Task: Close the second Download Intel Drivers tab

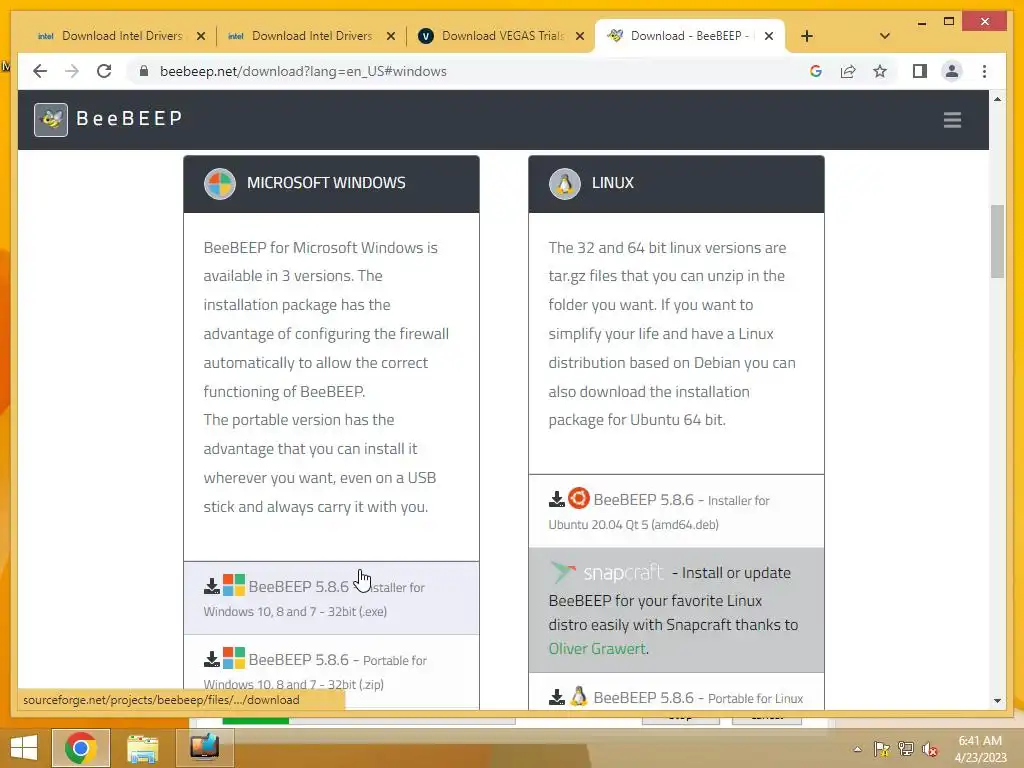Action: tap(391, 36)
